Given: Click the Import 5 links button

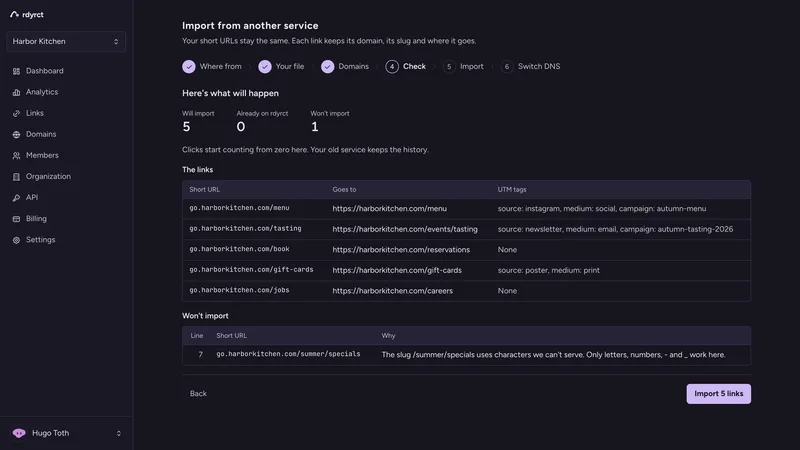Looking at the screenshot, I should click(x=718, y=394).
